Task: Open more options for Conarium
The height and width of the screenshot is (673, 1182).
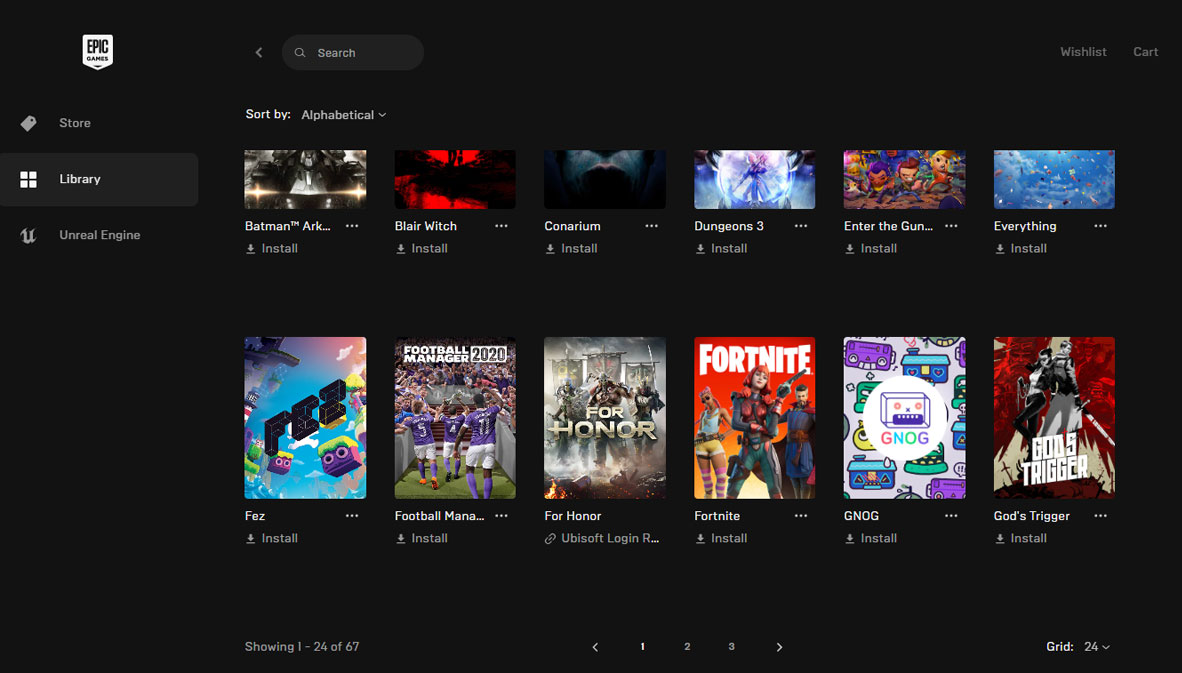Action: [651, 226]
